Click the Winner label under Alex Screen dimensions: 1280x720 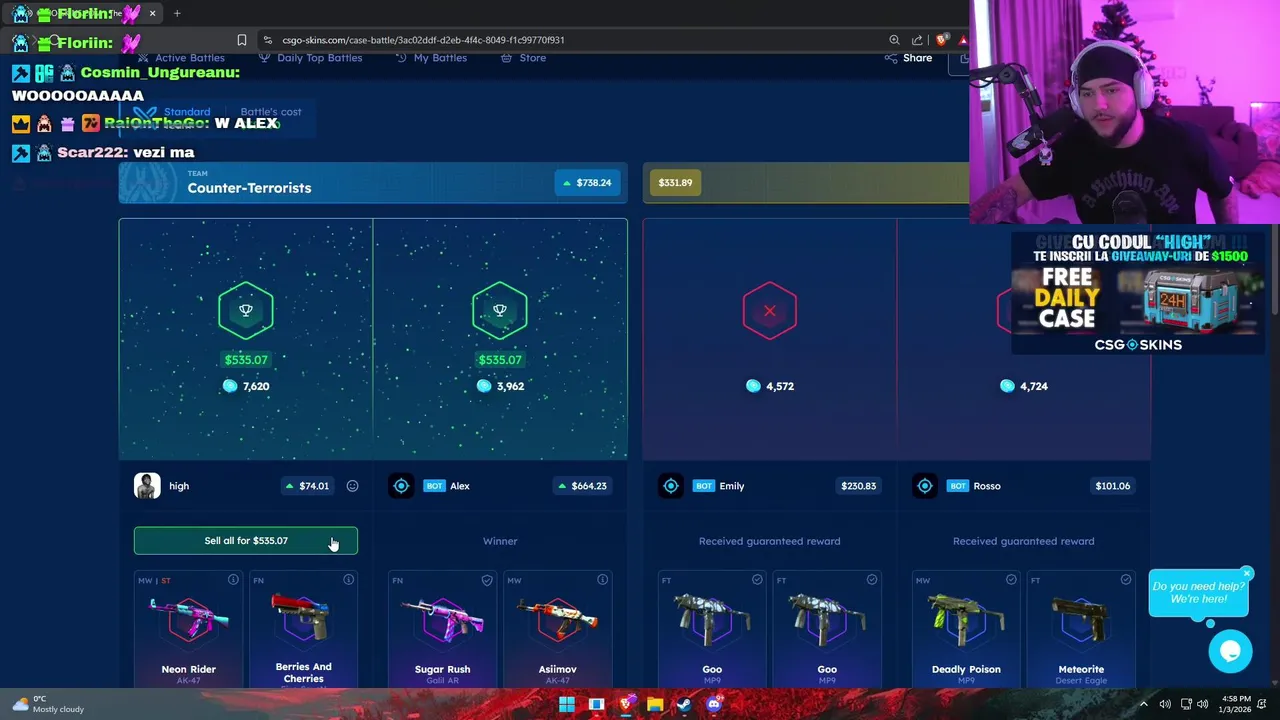point(500,541)
